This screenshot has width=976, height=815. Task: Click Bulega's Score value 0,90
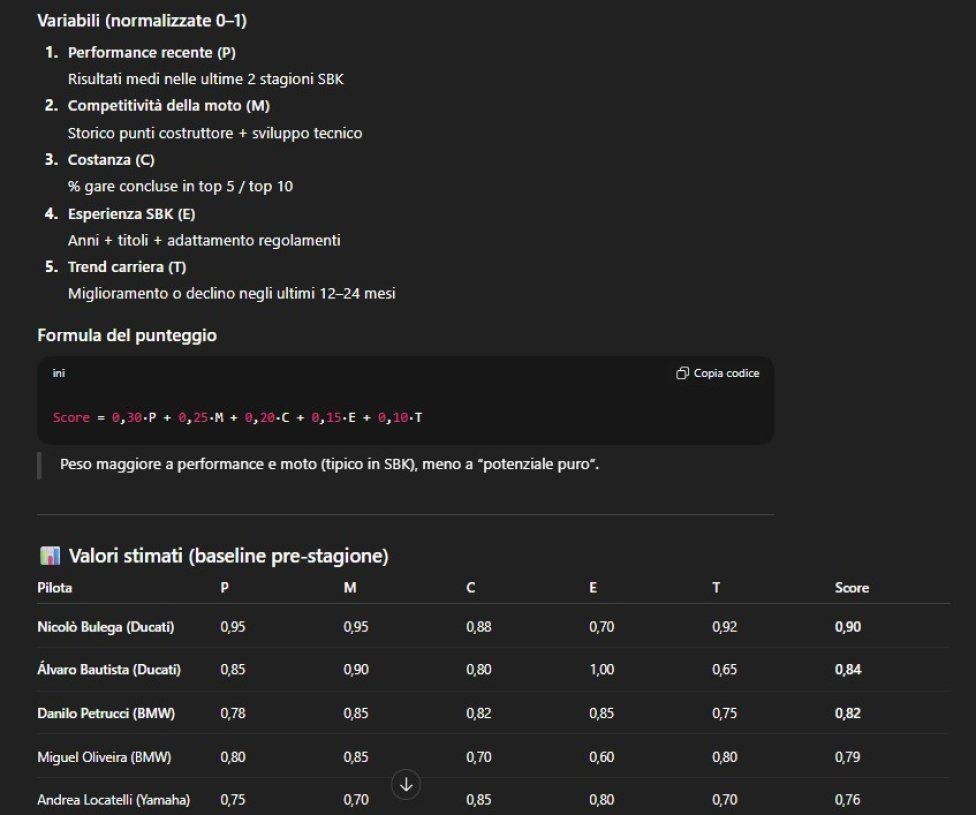point(848,627)
